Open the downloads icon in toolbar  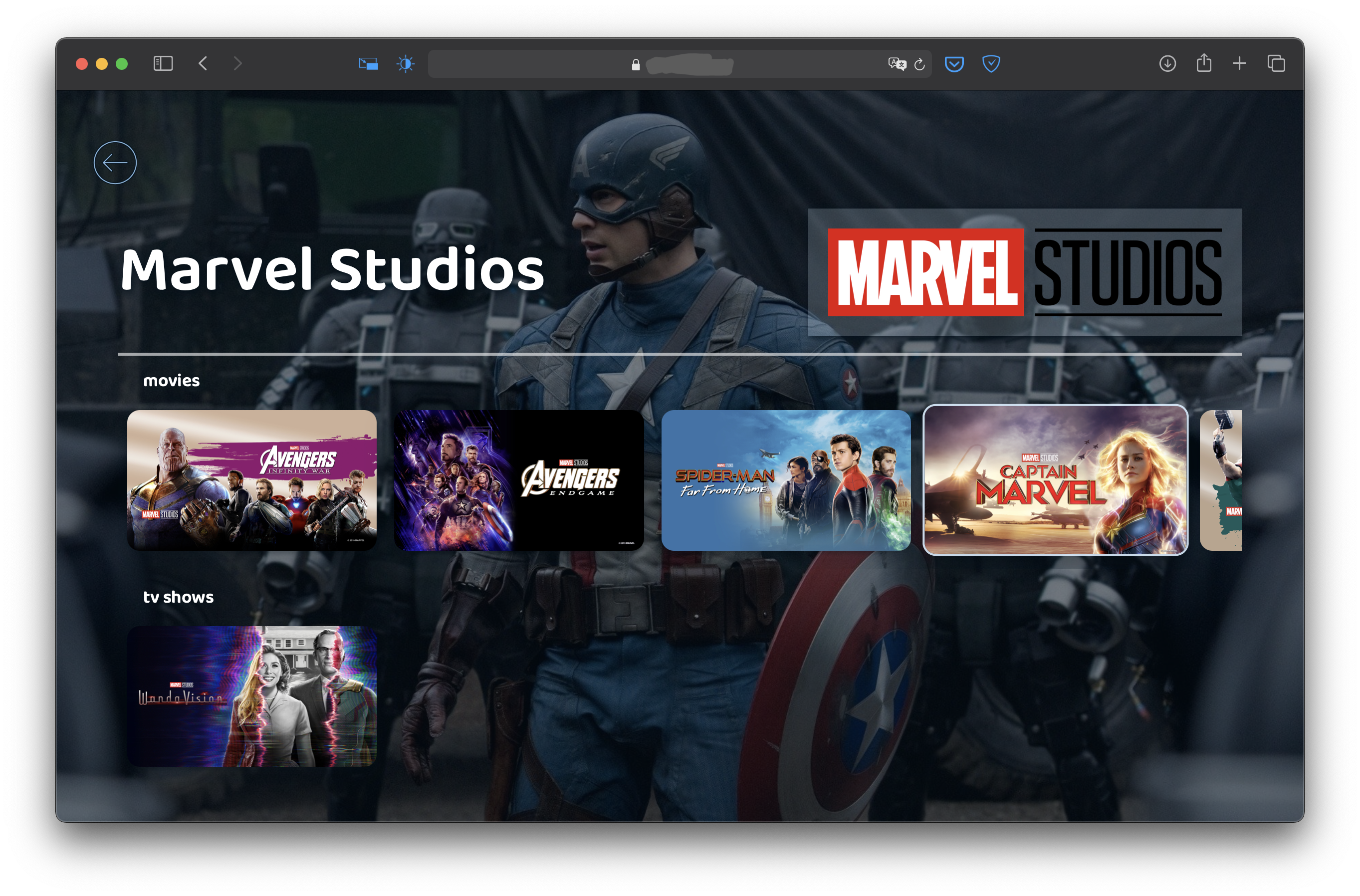click(1167, 63)
